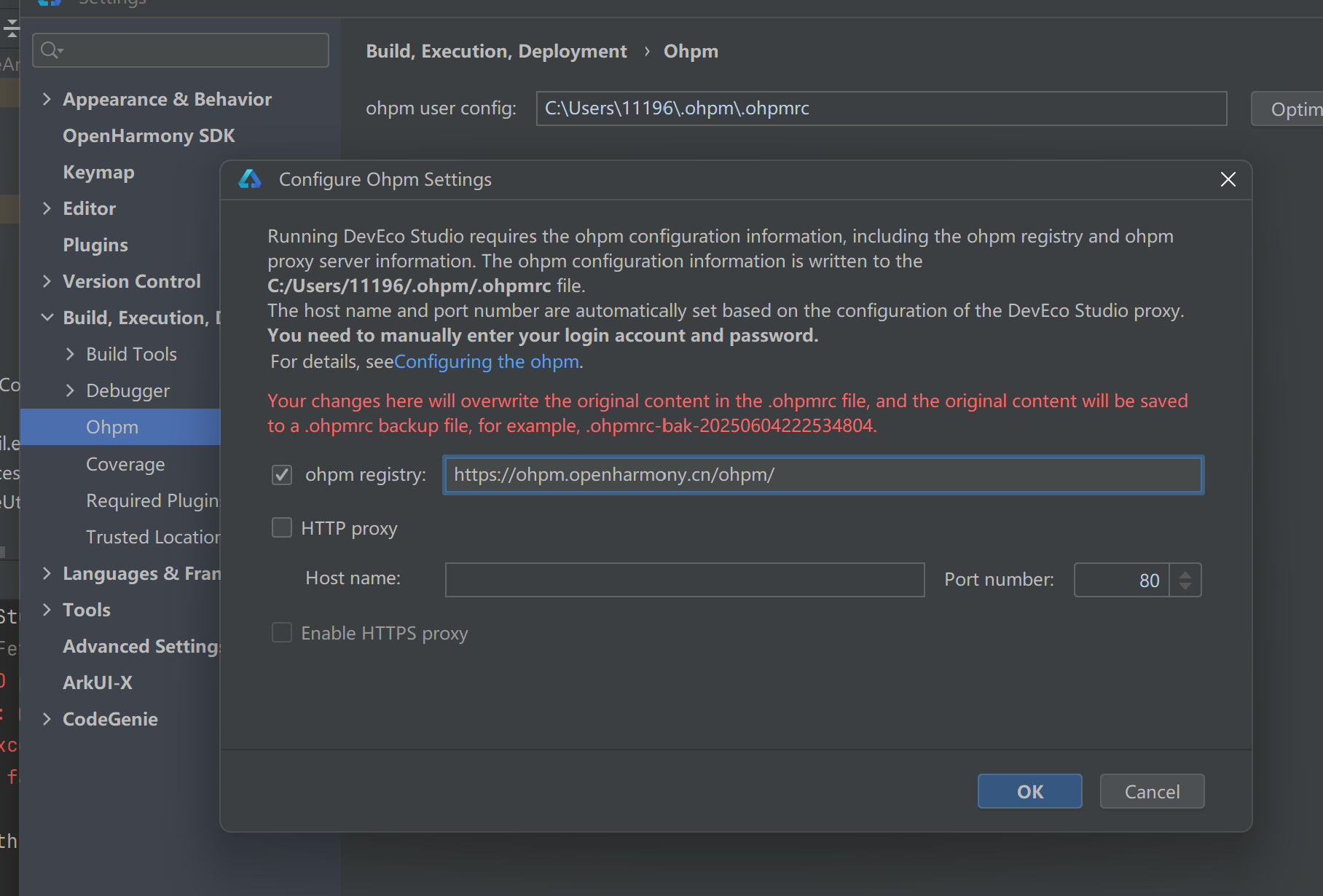
Task: Open the ArkUI-X settings page
Action: pos(98,683)
